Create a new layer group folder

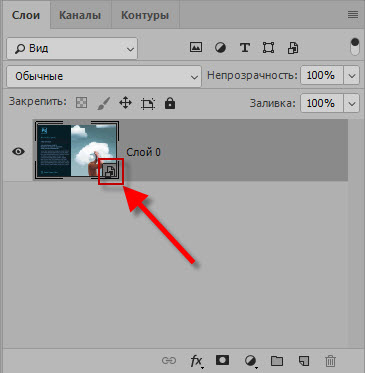277,361
